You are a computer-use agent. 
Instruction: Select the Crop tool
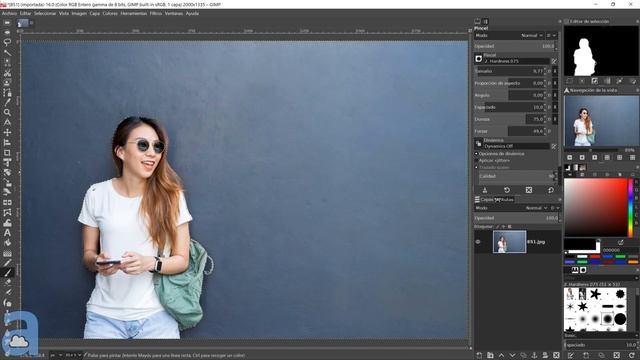point(7,153)
